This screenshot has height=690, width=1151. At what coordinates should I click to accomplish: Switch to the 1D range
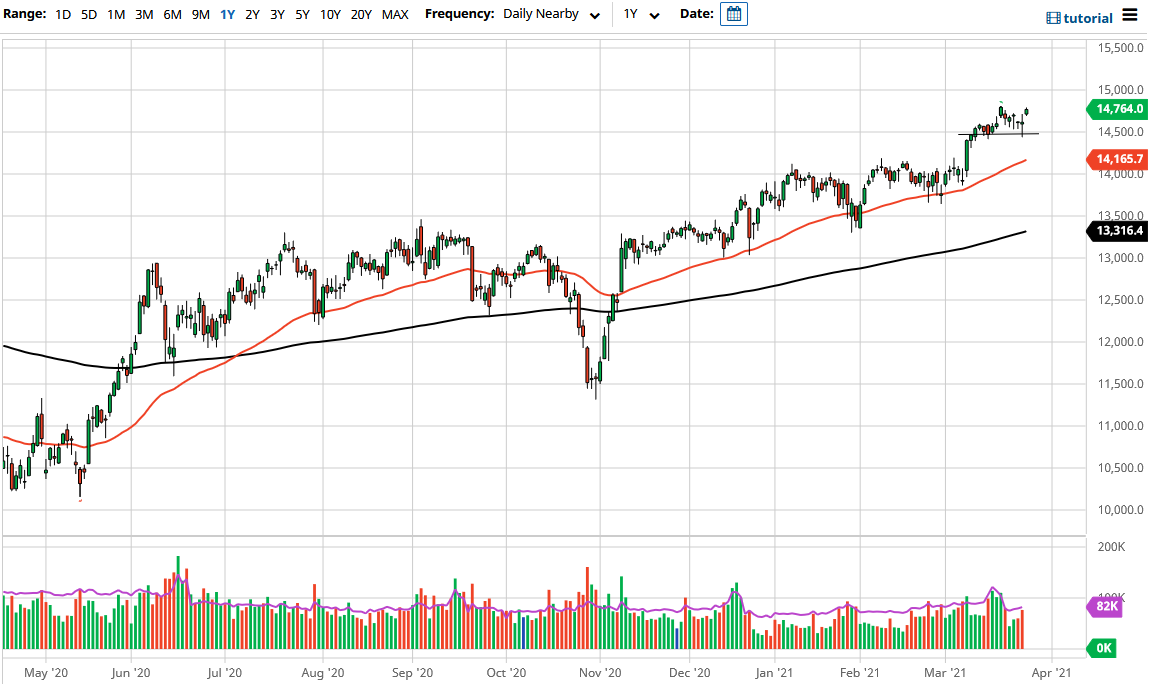63,15
